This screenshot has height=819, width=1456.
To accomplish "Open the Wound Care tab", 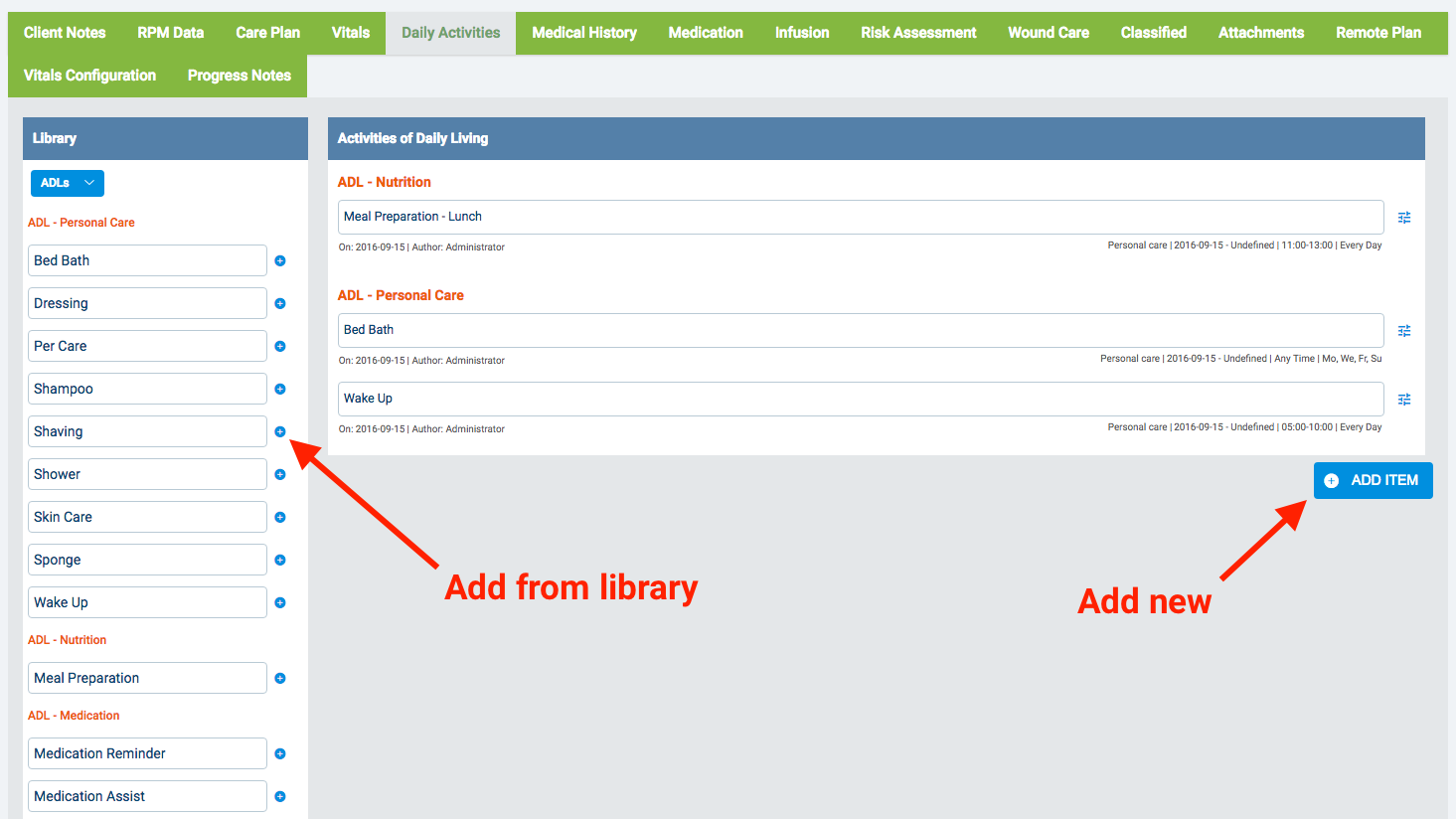I will point(1048,33).
